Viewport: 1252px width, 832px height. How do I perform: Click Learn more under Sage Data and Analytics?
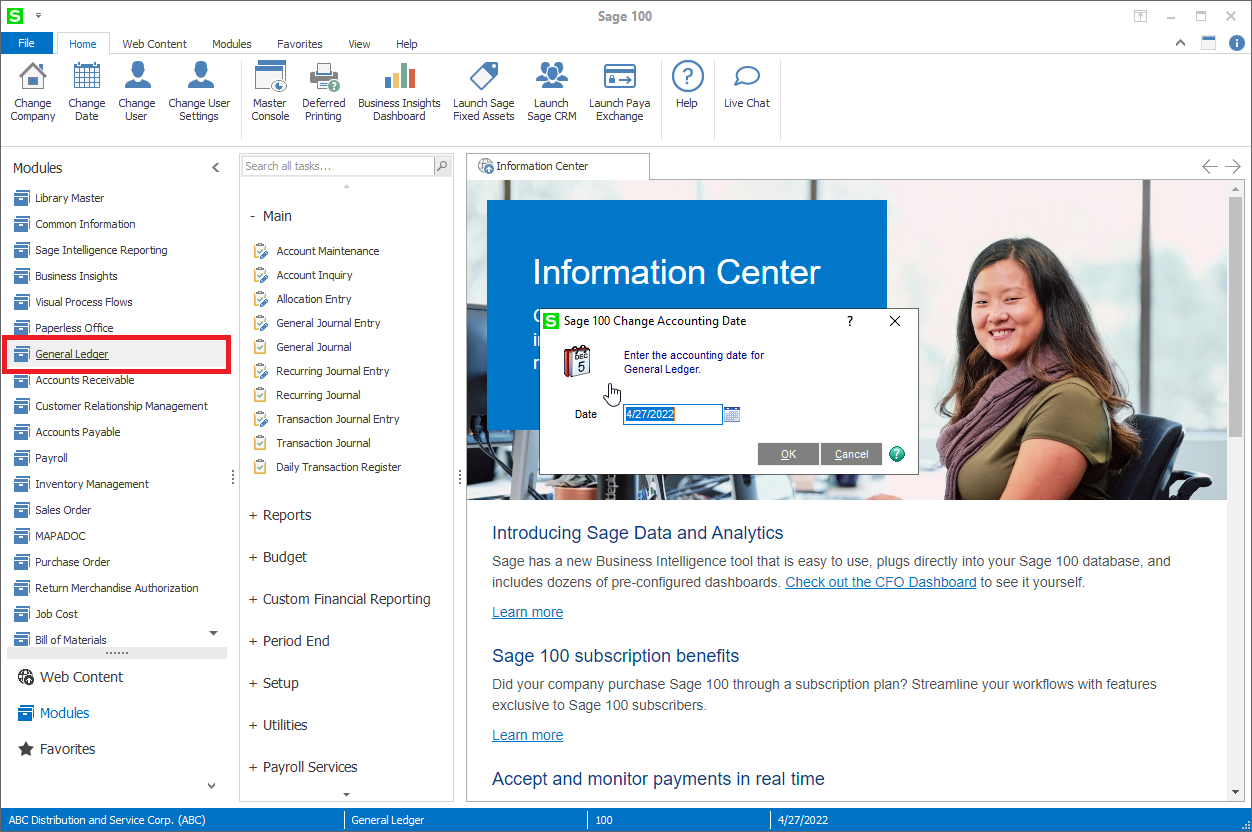coord(528,612)
